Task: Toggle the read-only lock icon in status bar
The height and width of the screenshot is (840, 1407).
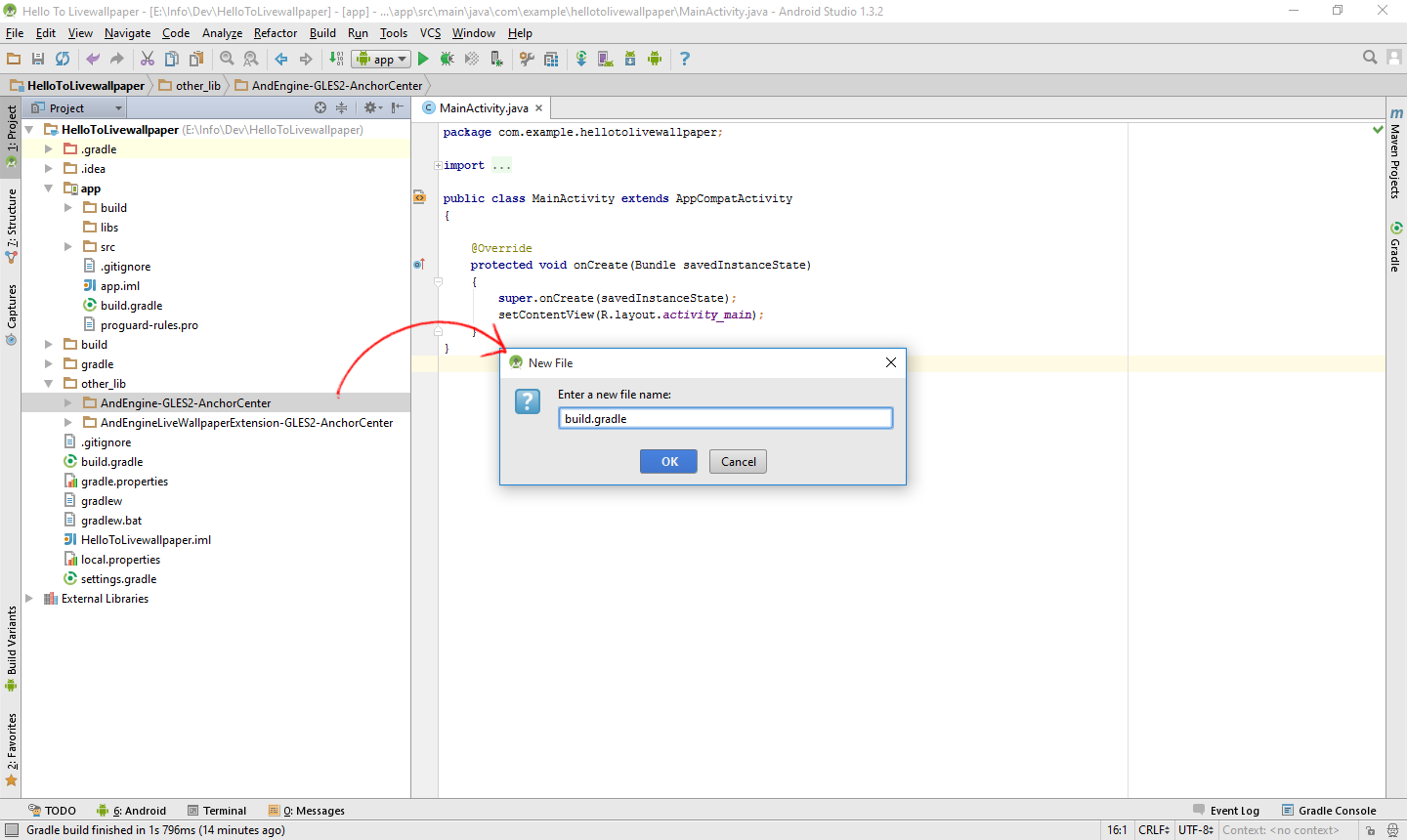Action: point(1371,830)
